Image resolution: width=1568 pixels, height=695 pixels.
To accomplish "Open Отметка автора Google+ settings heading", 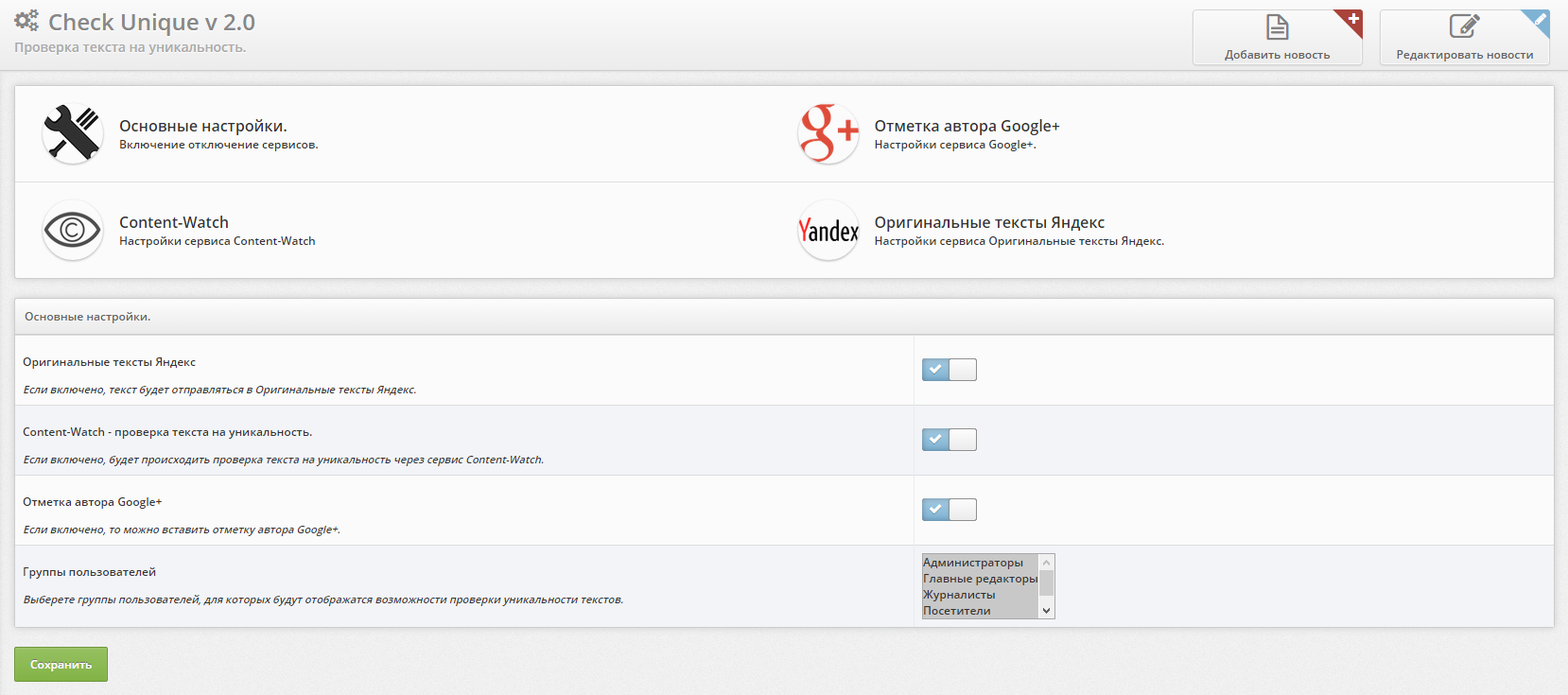I will [x=967, y=126].
